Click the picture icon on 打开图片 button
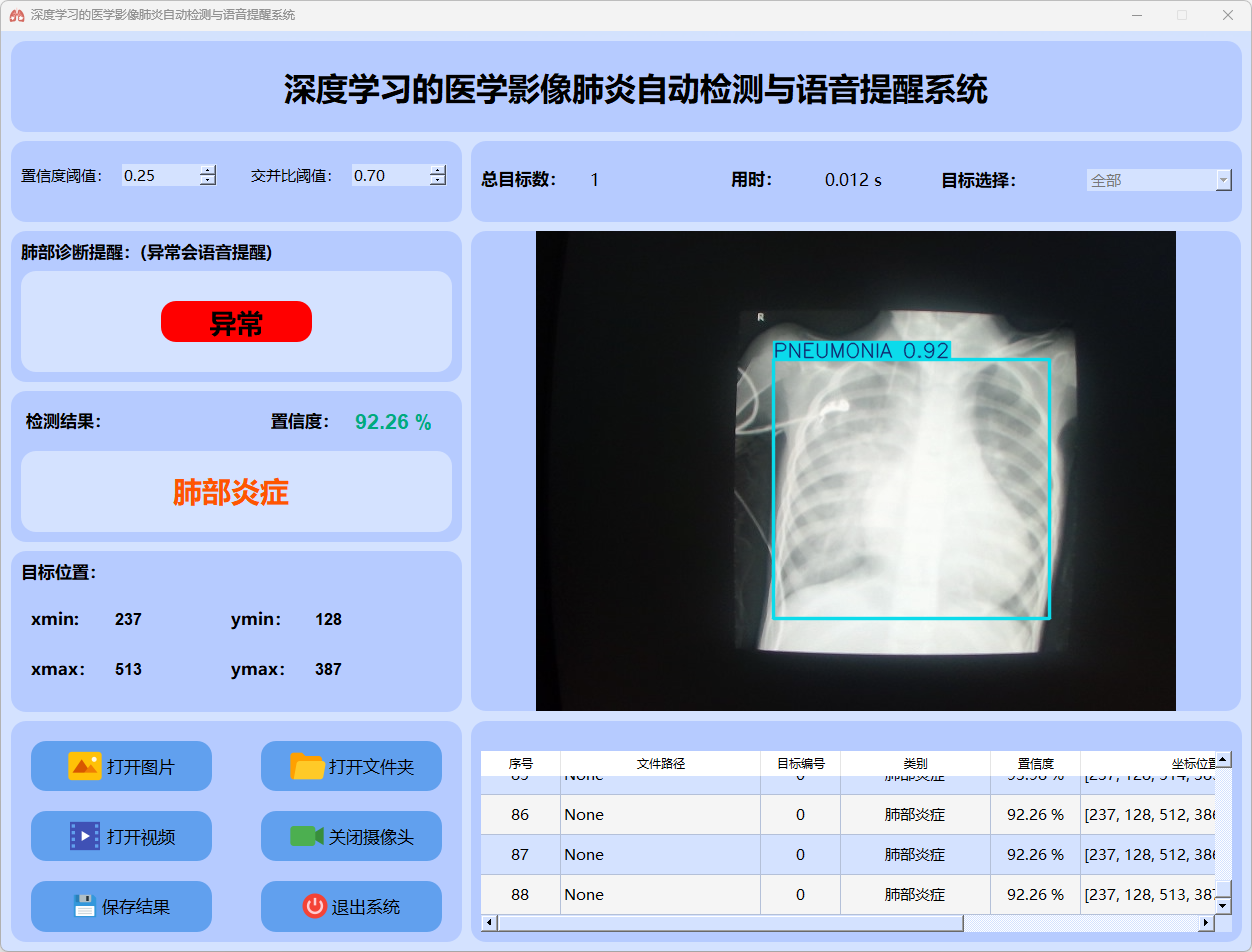The image size is (1252, 952). 84,766
